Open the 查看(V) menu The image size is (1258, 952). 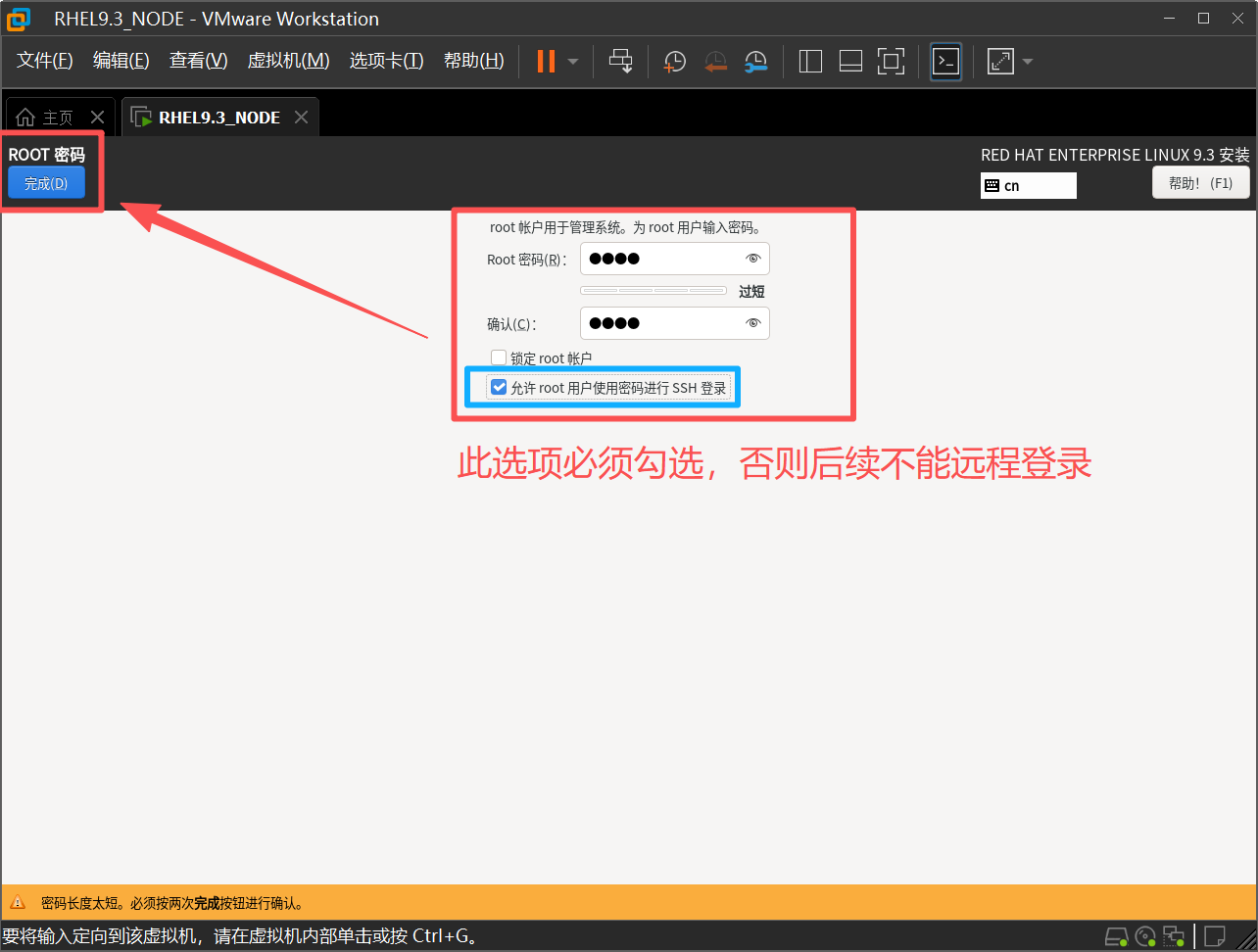pyautogui.click(x=199, y=61)
